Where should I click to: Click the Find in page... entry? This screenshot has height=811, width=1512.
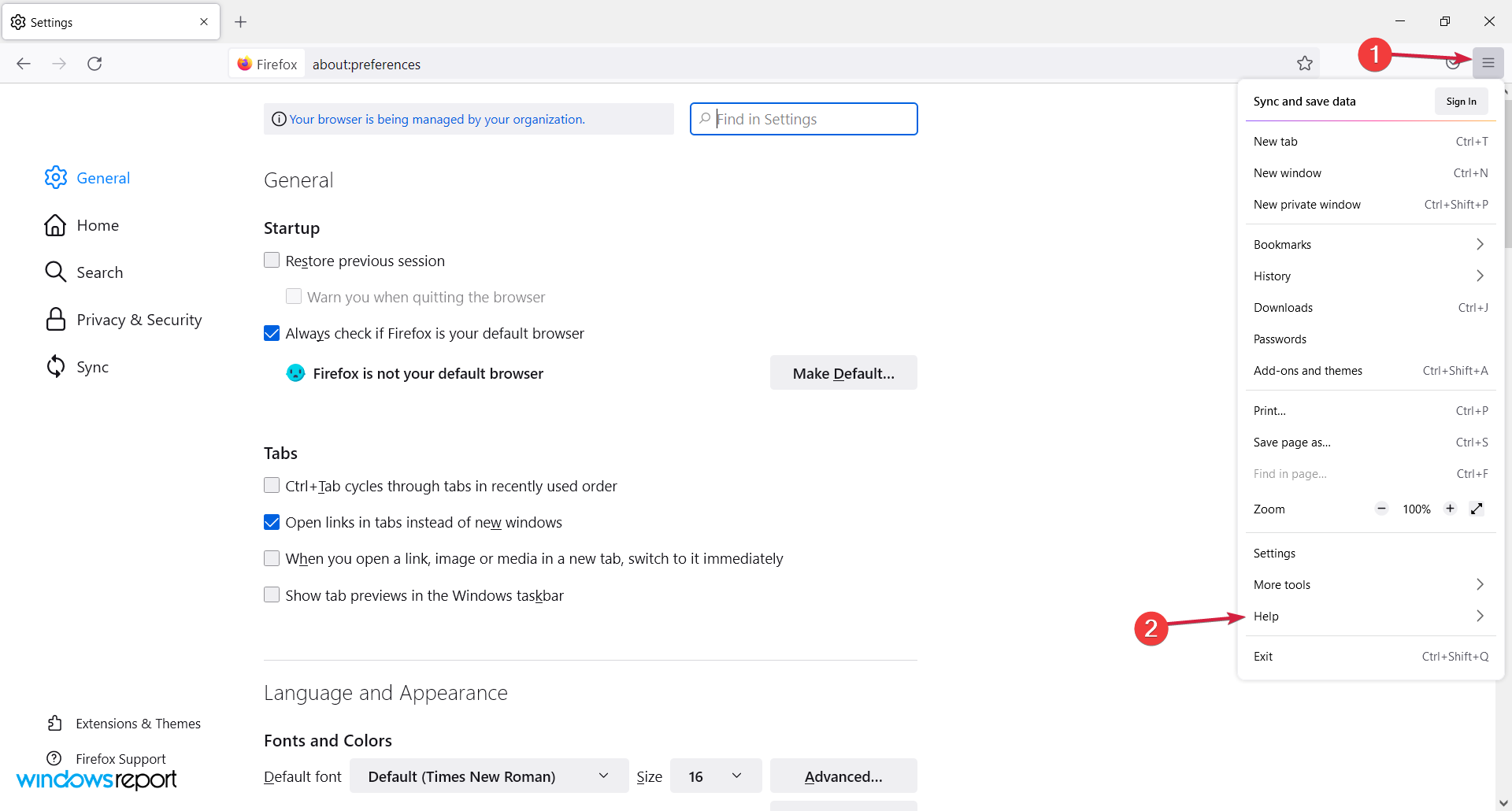(x=1370, y=474)
